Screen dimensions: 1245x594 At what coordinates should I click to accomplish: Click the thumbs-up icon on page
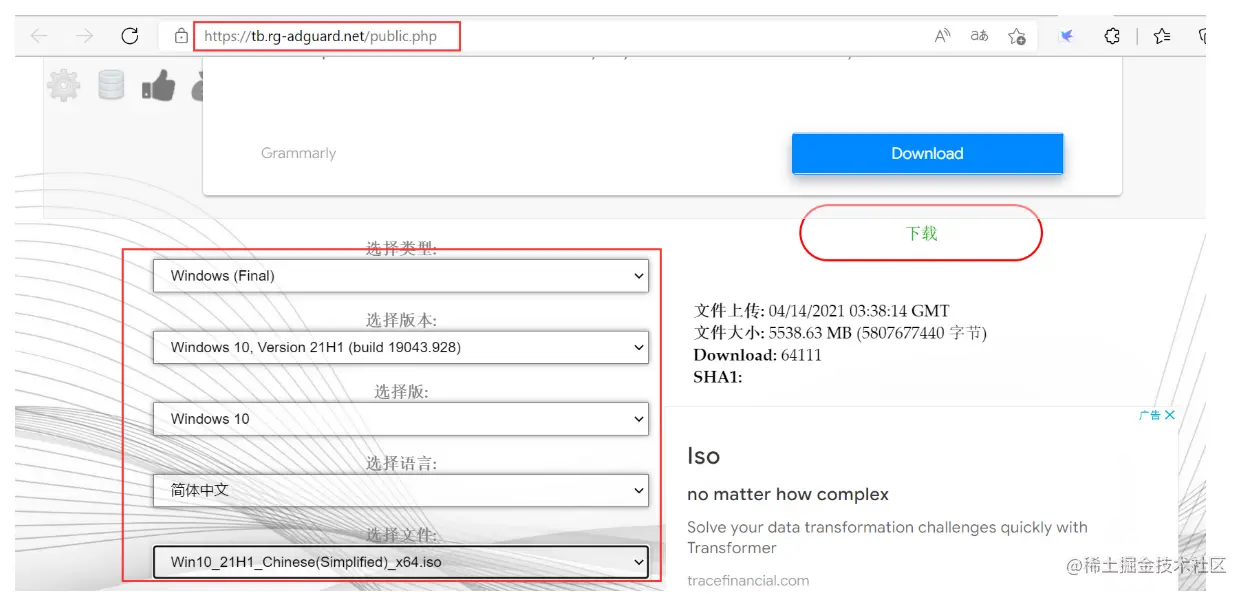[158, 86]
